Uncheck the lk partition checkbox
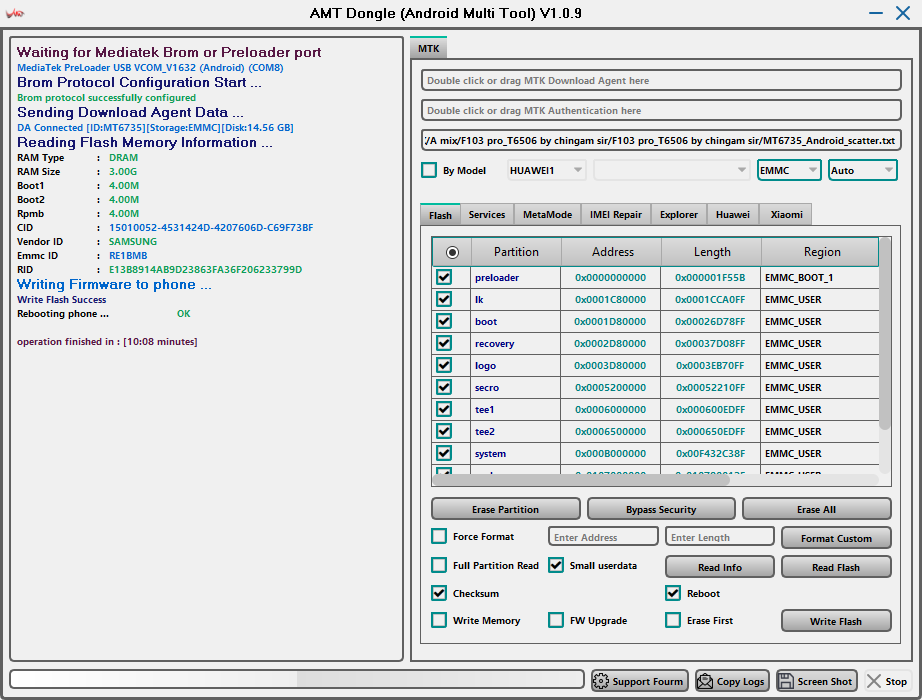Image resolution: width=922 pixels, height=700 pixels. 444,299
